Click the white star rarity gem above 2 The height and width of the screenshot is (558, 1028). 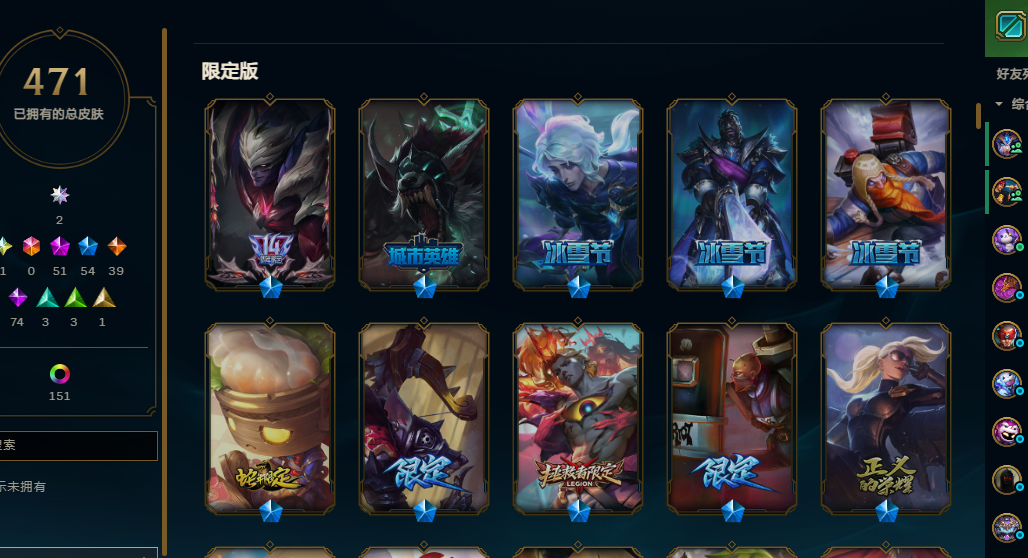tap(60, 195)
